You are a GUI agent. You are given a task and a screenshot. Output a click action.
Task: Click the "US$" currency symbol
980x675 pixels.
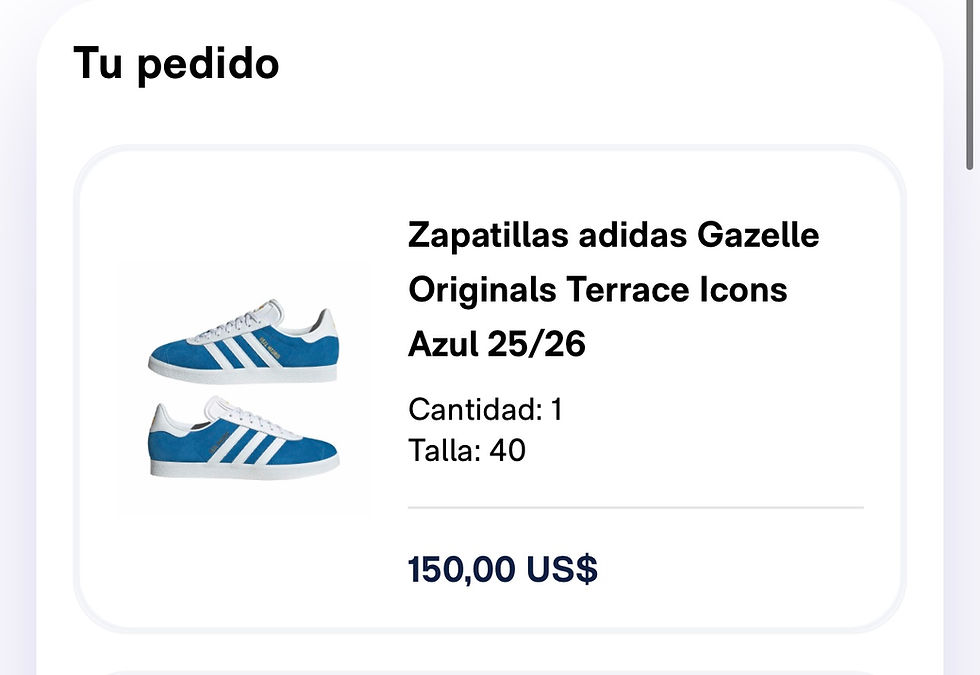click(x=562, y=569)
